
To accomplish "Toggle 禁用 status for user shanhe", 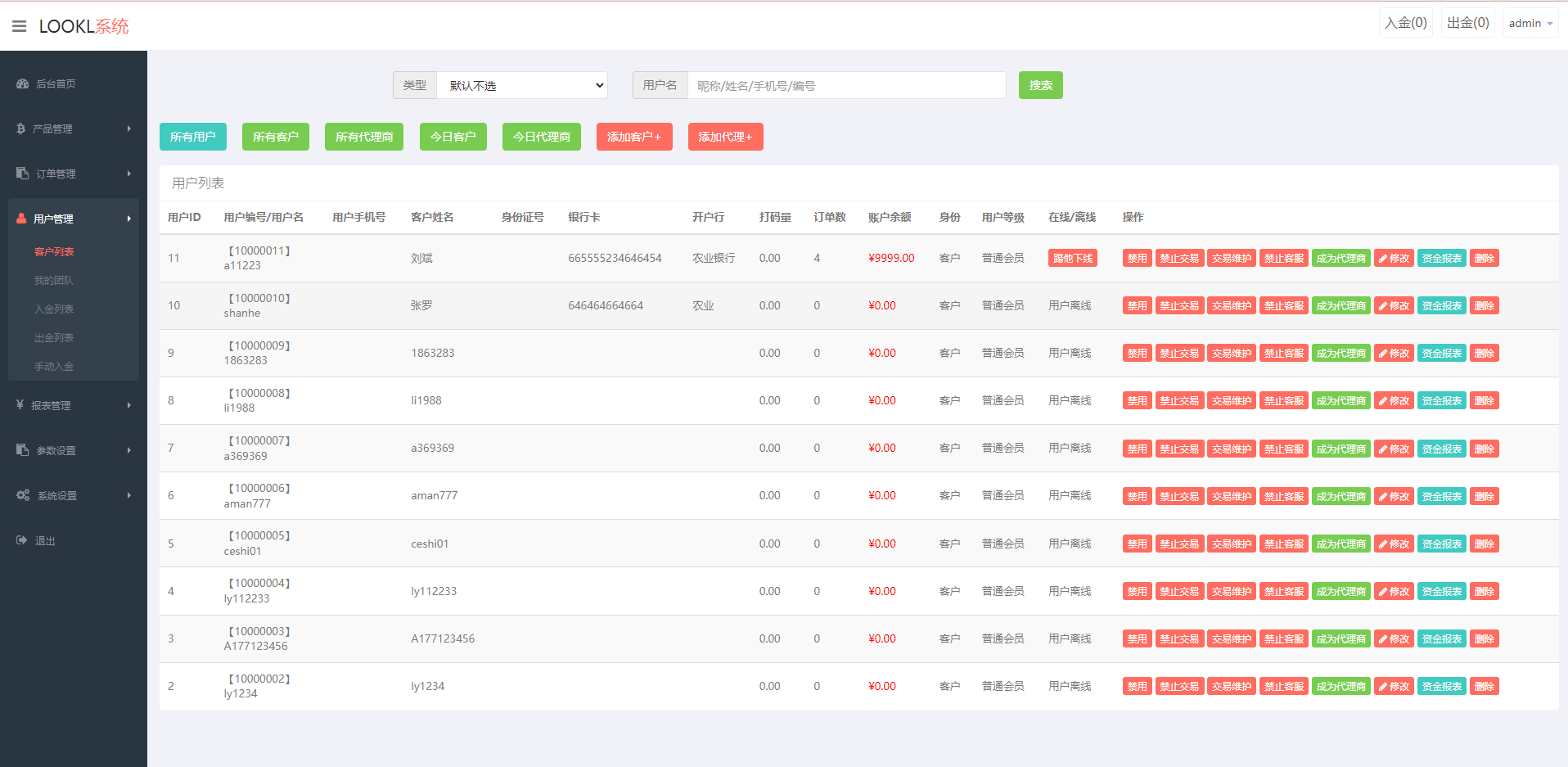I will (x=1137, y=305).
